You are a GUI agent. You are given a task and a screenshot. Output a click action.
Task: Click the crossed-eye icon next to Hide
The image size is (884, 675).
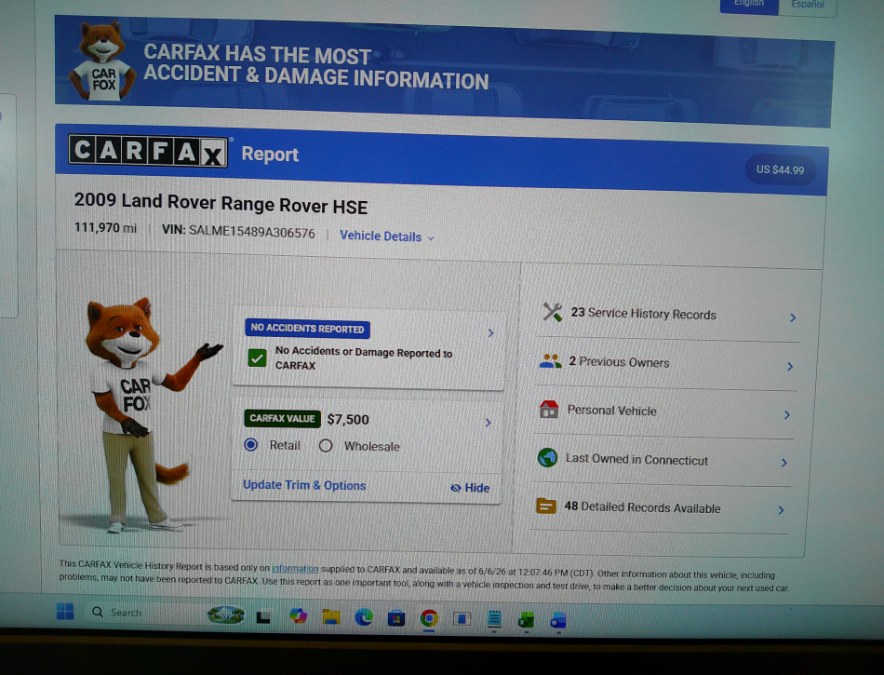tap(456, 488)
